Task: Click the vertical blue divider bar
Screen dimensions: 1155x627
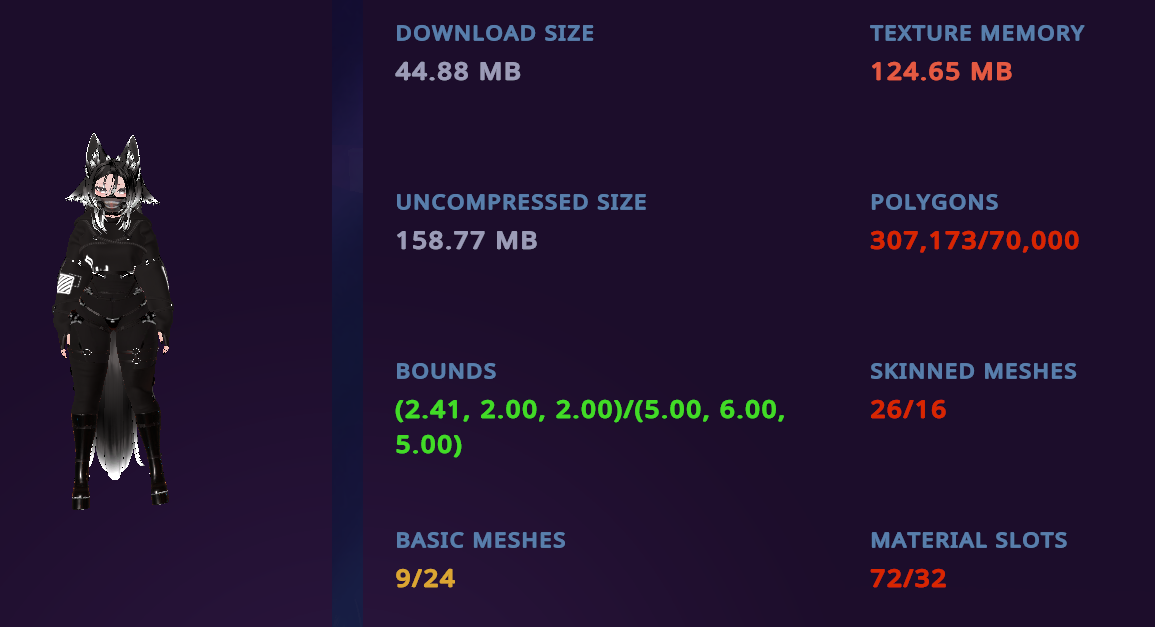Action: (347, 313)
